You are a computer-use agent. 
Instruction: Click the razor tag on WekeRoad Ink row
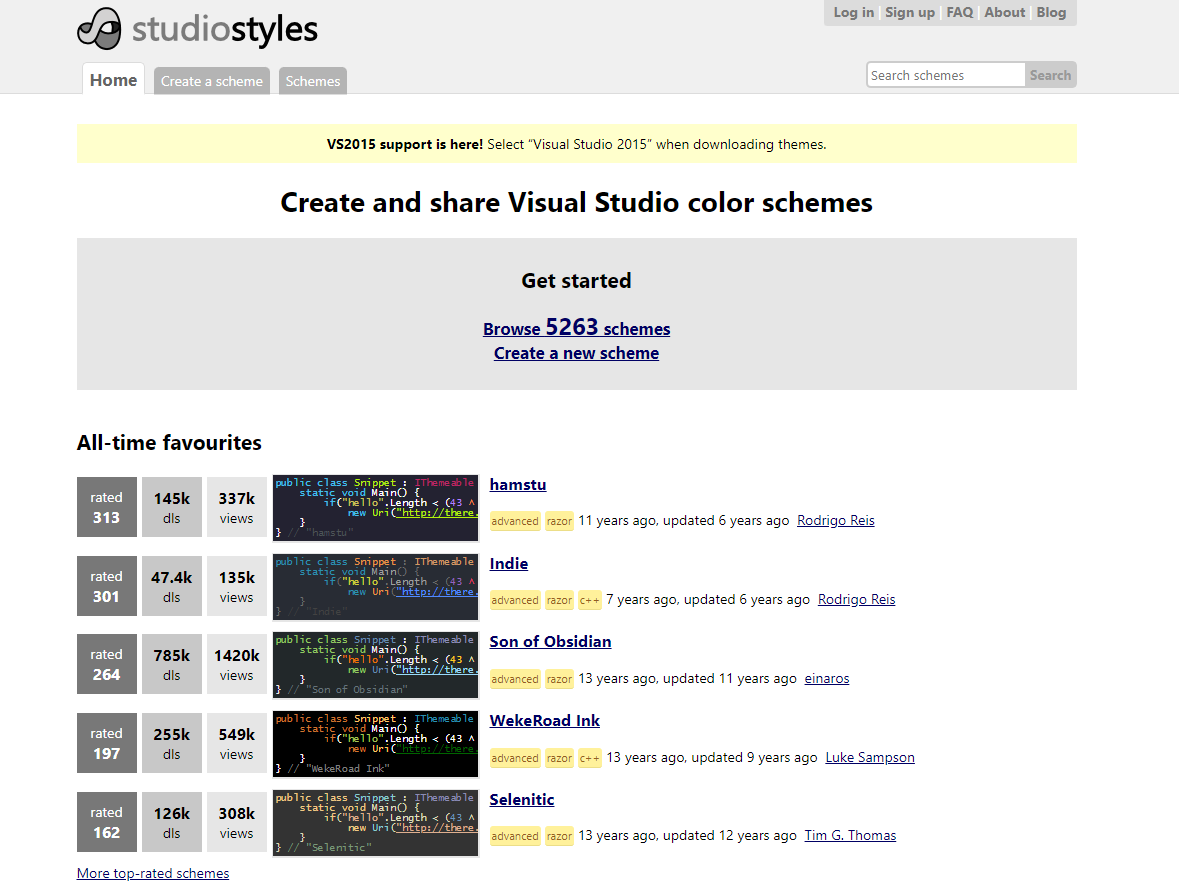[x=559, y=758]
